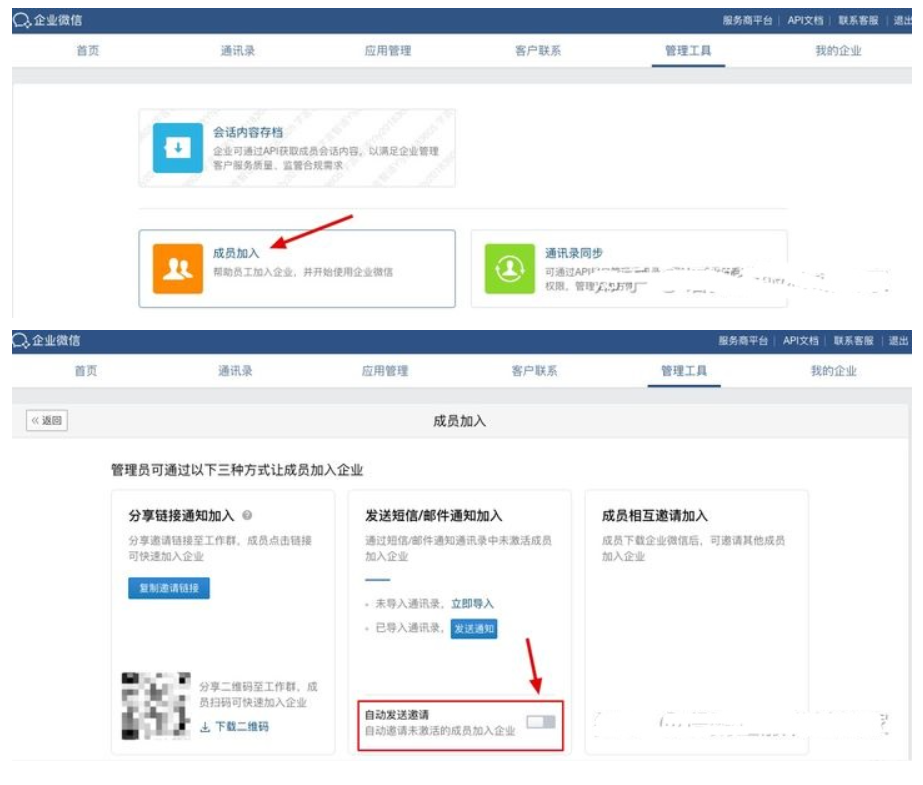
Task: Follow the 立即导入 link
Action: click(x=472, y=604)
